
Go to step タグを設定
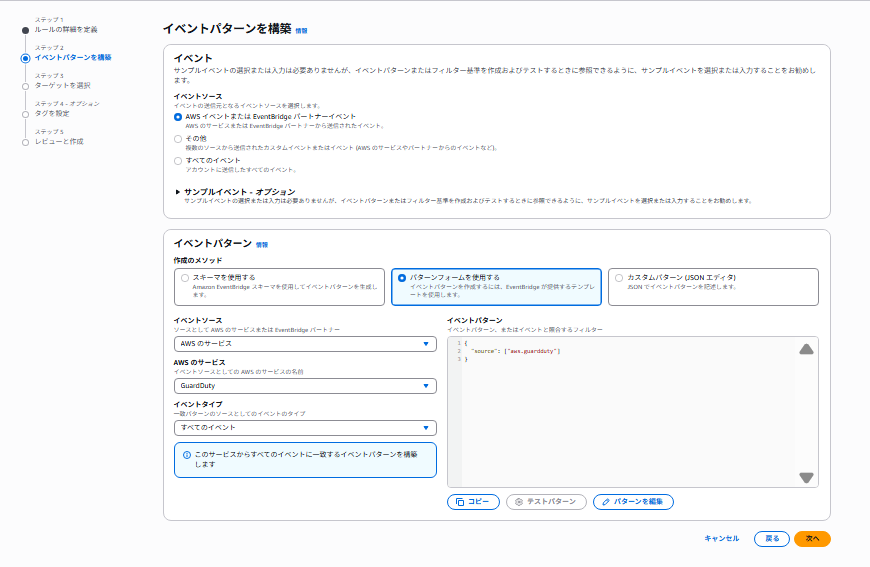tap(52, 113)
